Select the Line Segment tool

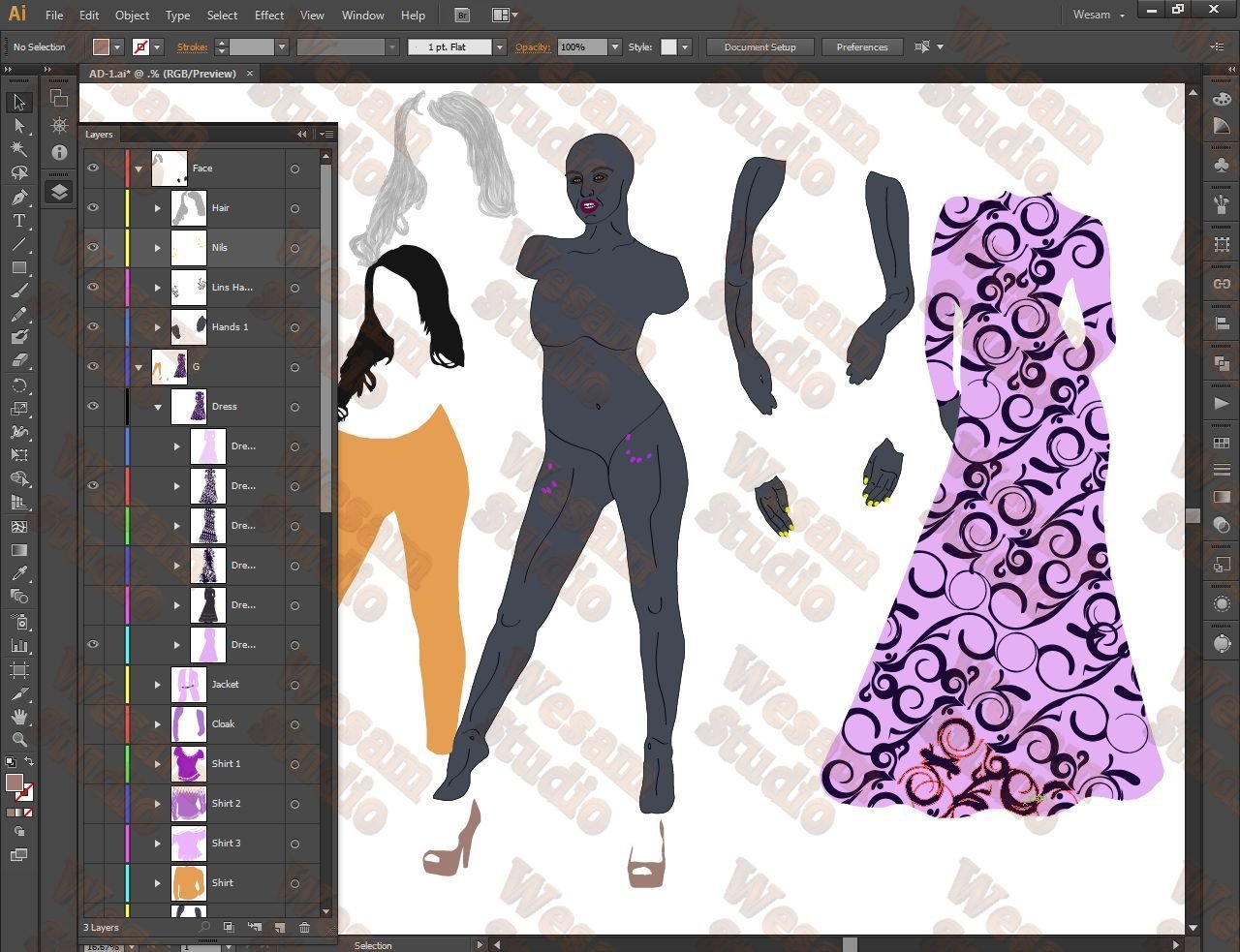[x=18, y=244]
